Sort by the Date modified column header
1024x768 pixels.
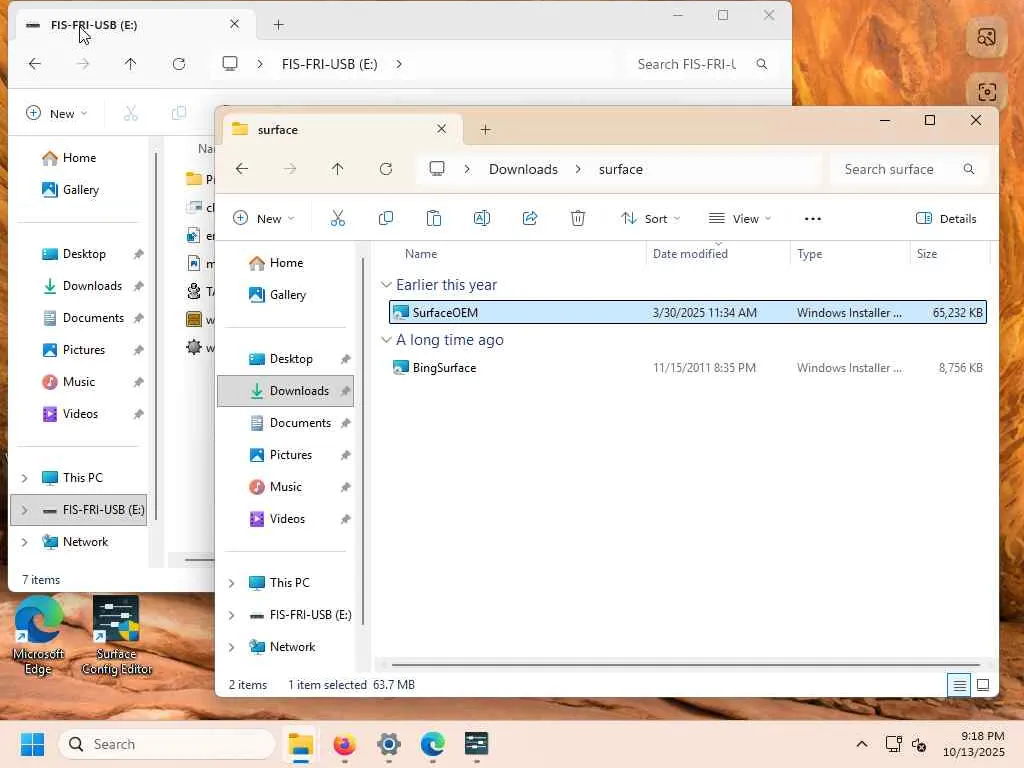690,254
